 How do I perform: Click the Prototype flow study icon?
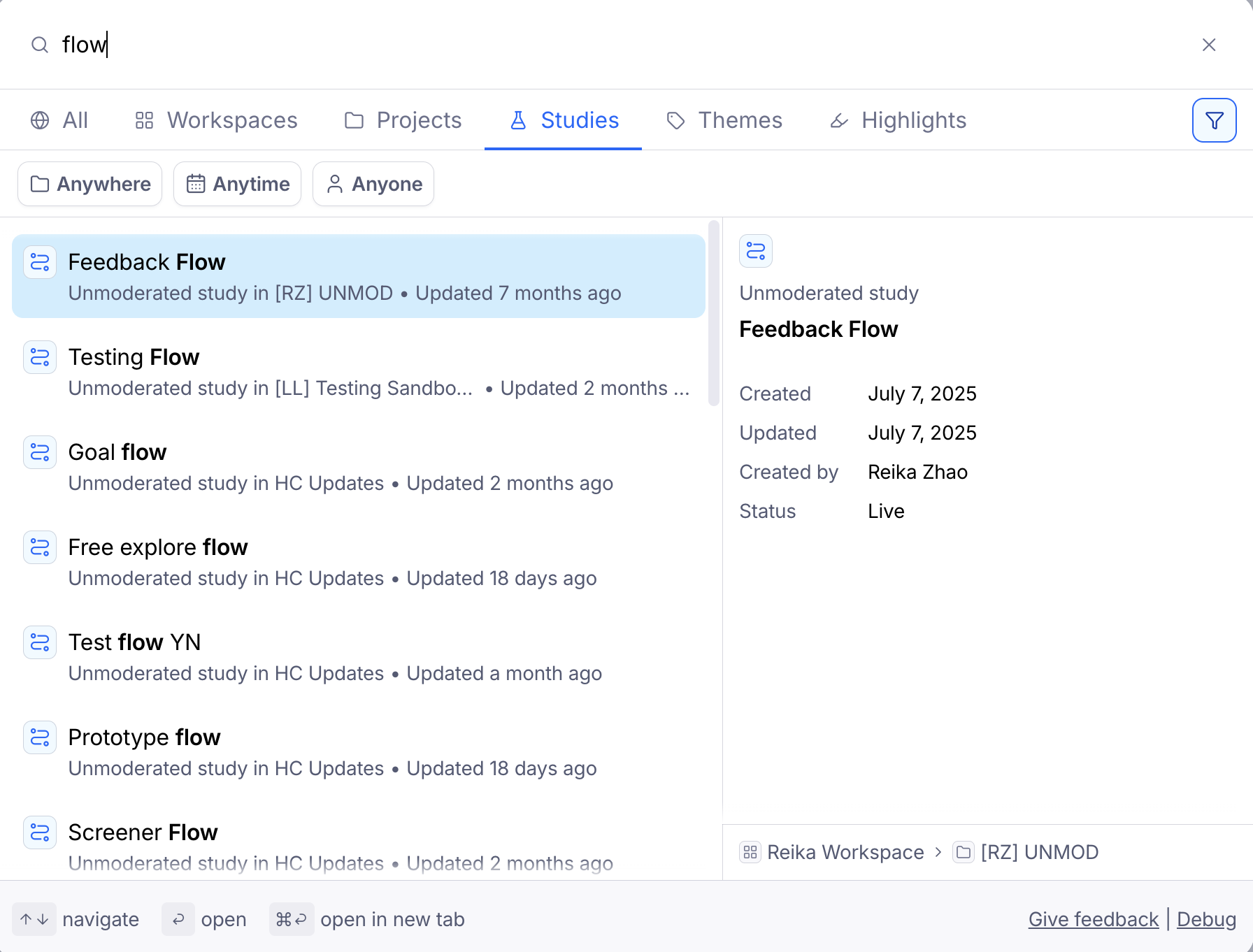40,738
